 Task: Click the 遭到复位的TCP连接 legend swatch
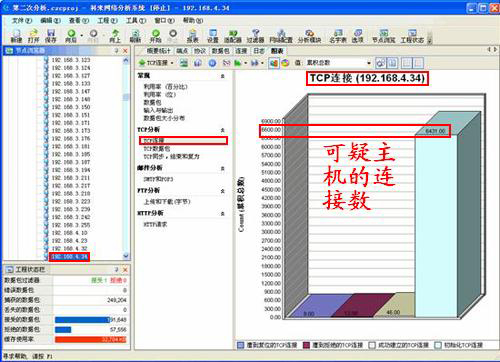tap(240, 345)
